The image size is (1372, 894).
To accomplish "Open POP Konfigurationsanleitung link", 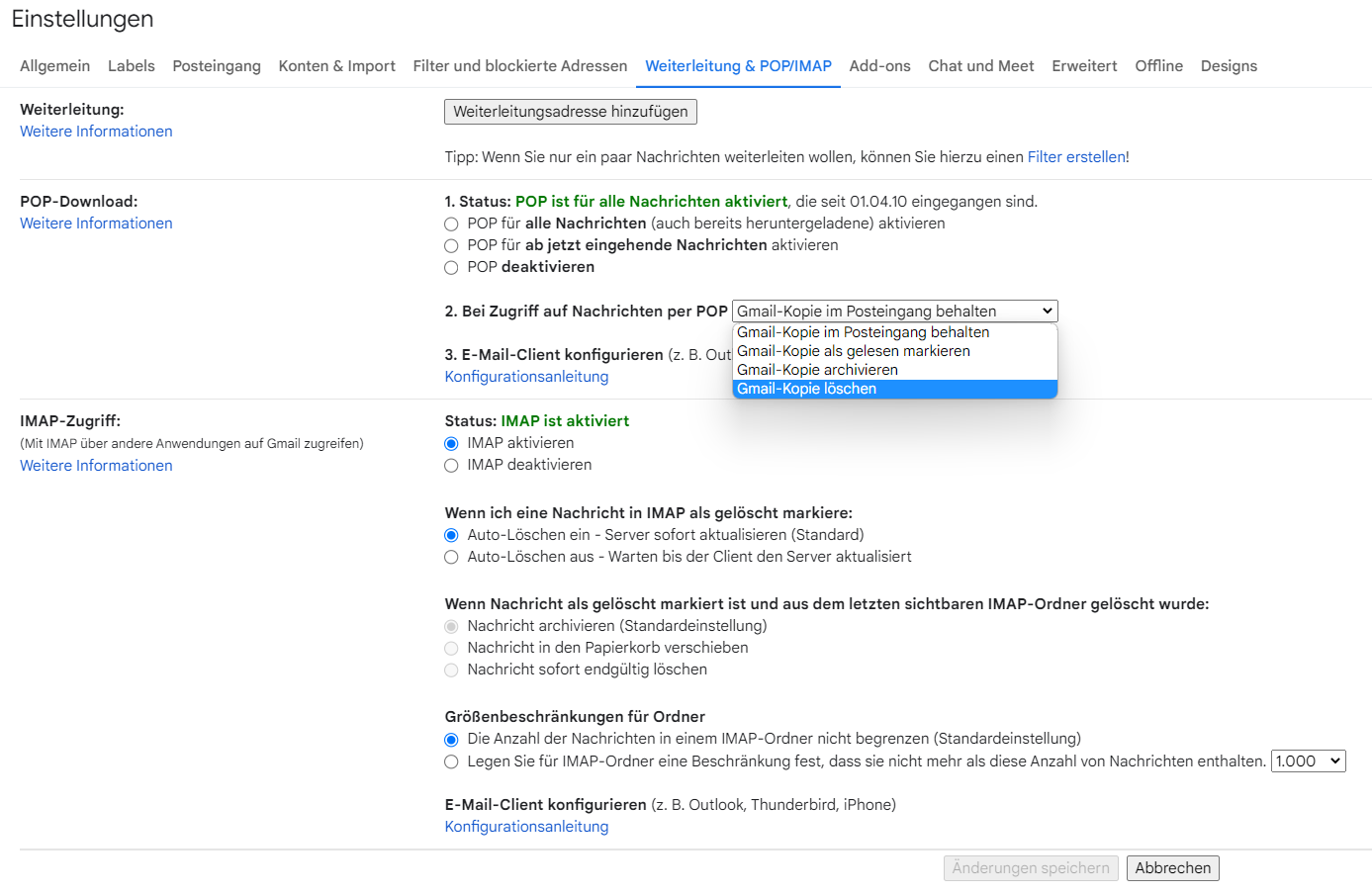I will point(526,377).
